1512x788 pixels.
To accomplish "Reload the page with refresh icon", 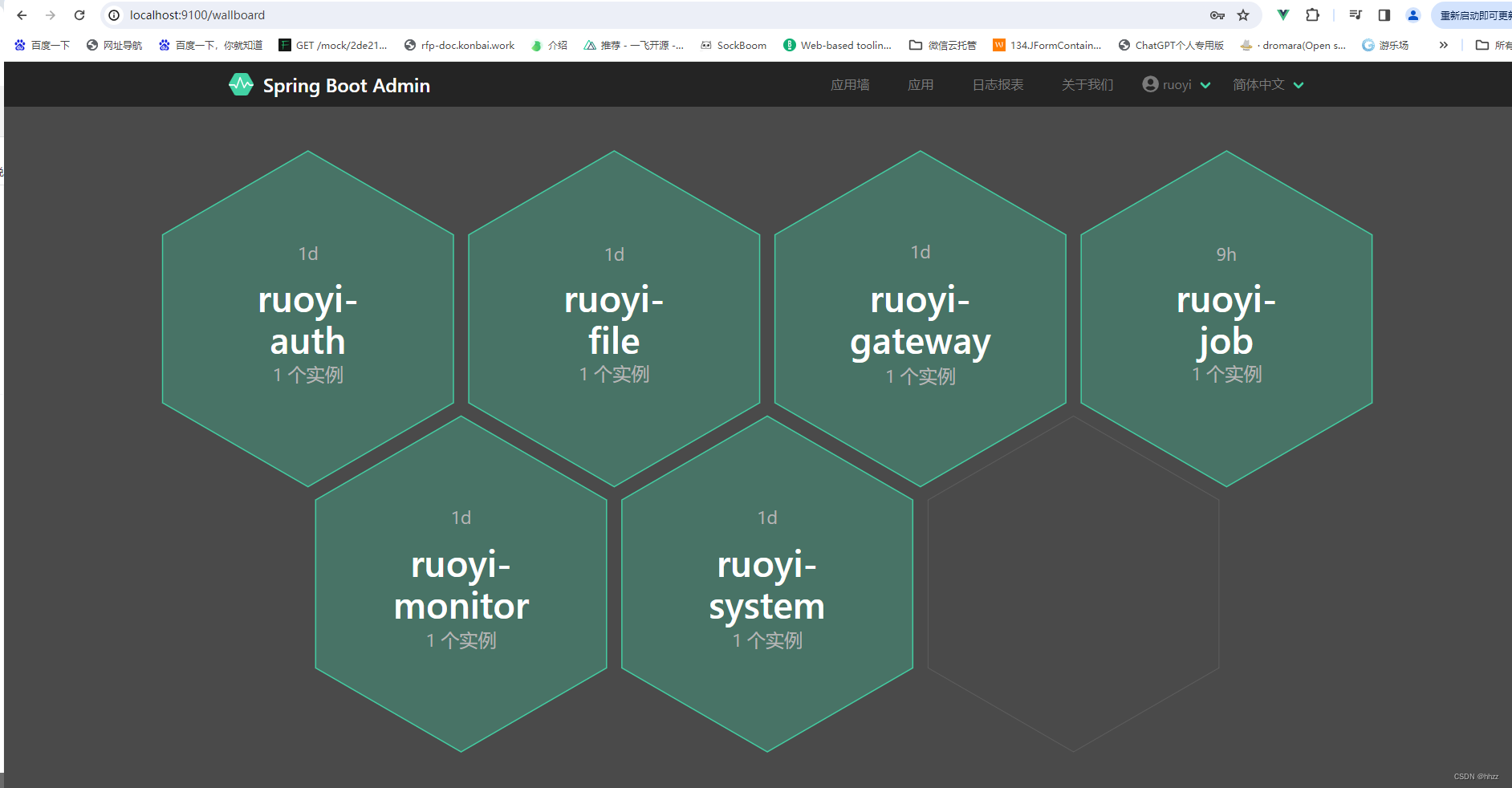I will [79, 15].
